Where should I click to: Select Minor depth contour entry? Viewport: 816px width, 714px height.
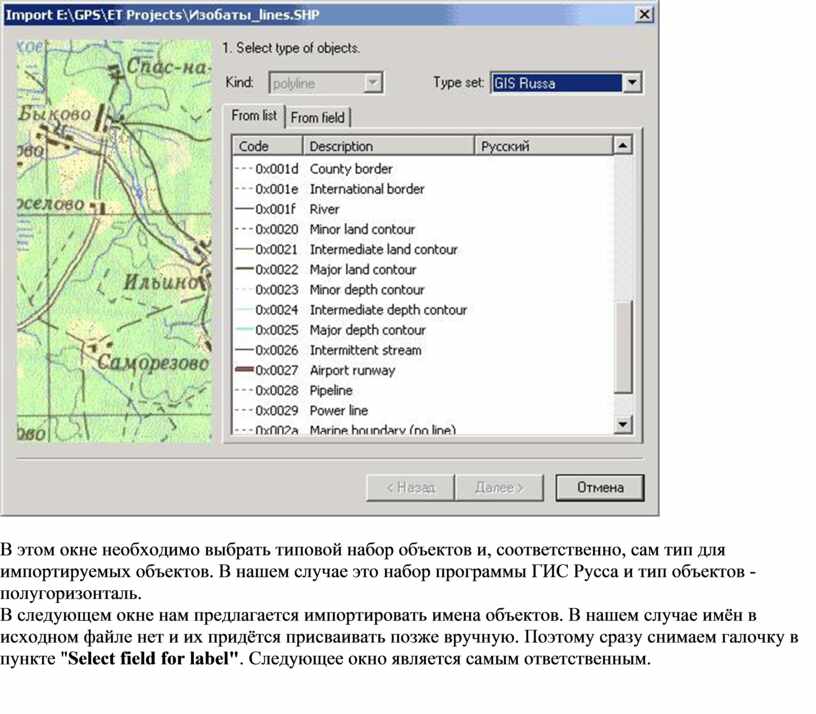(x=423, y=289)
